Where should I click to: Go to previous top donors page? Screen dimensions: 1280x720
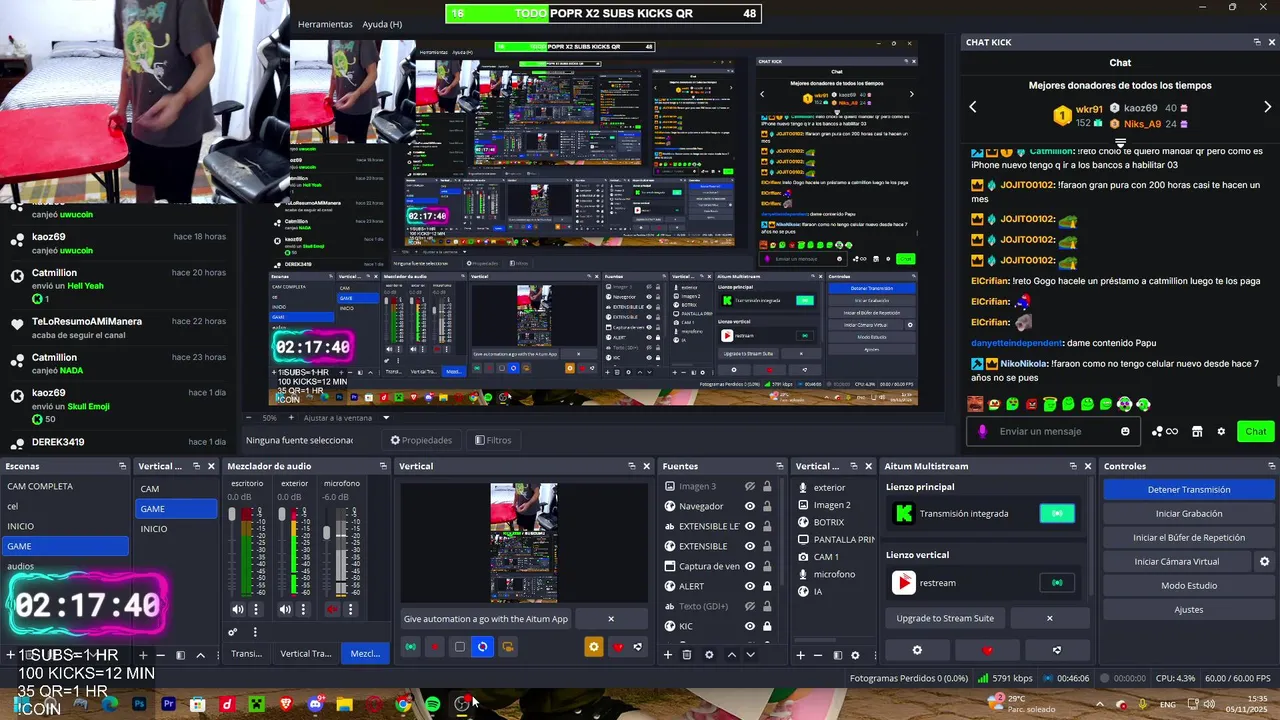tap(972, 107)
